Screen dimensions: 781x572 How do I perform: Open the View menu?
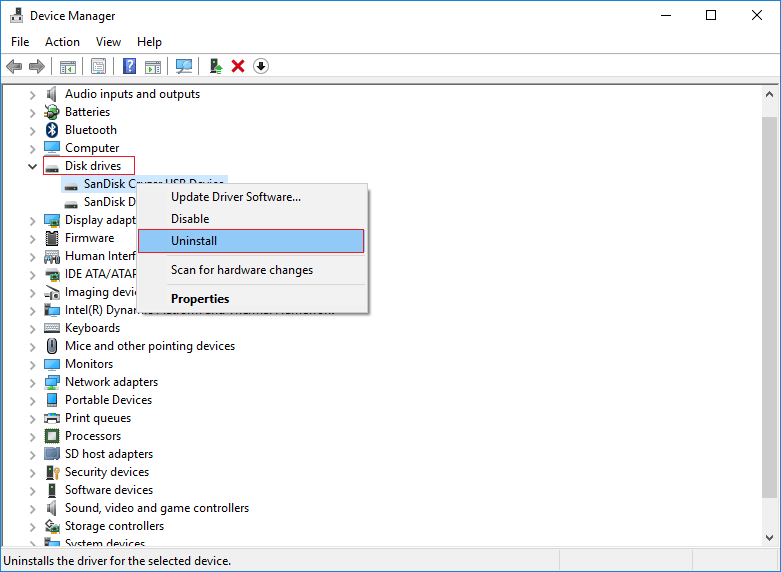108,42
